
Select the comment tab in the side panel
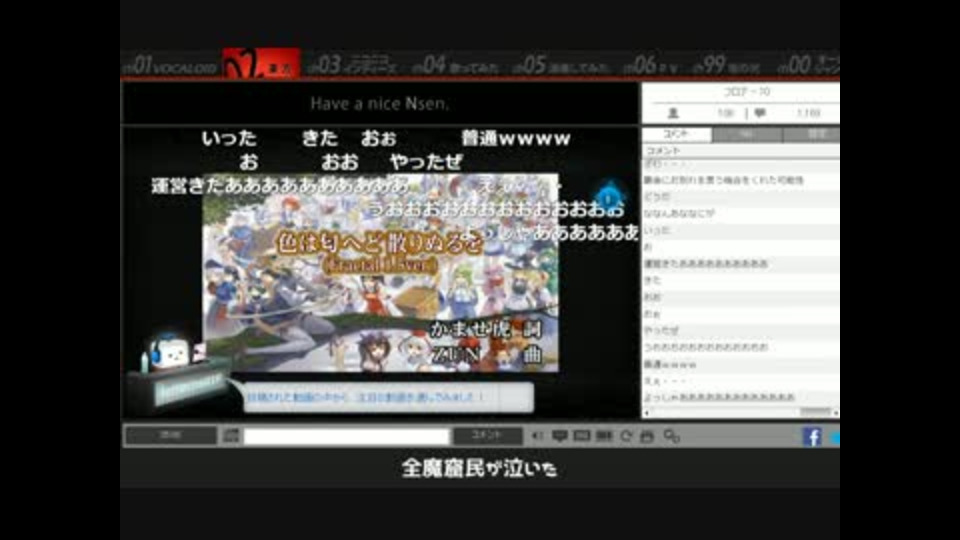pos(677,134)
